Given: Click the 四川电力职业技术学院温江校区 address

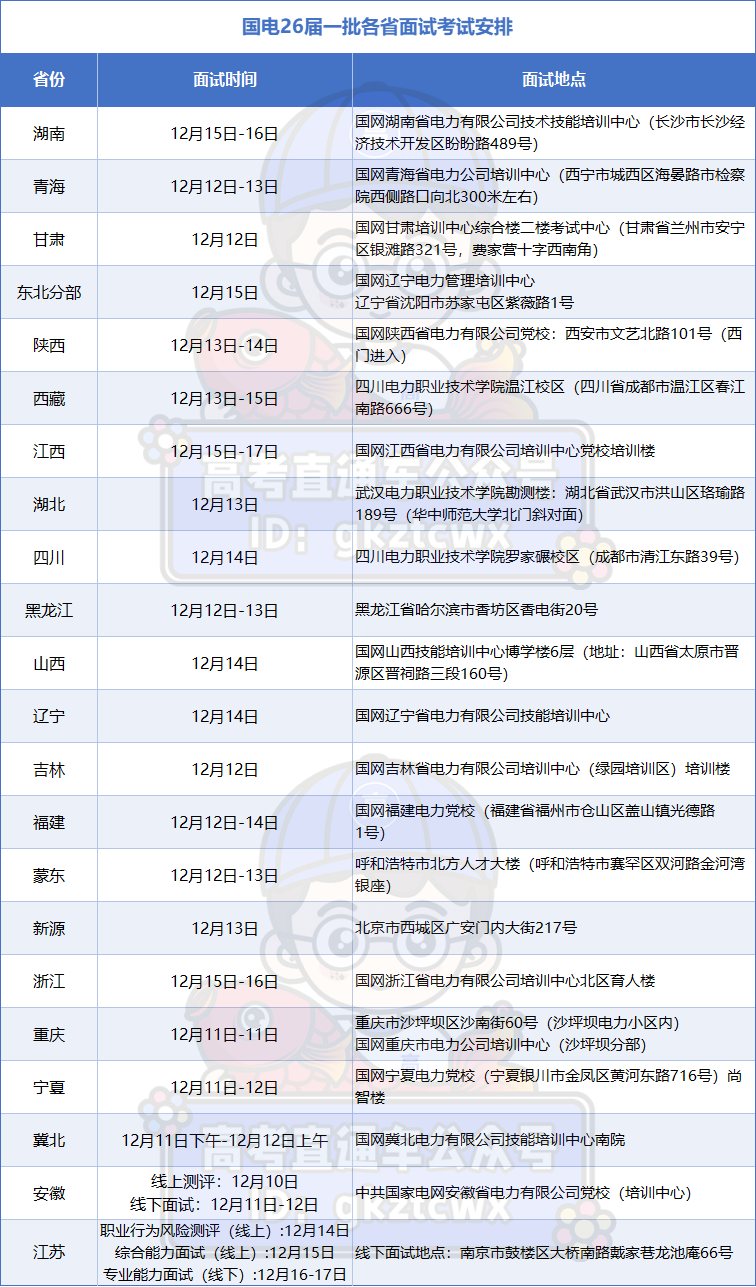Looking at the screenshot, I should (x=550, y=398).
